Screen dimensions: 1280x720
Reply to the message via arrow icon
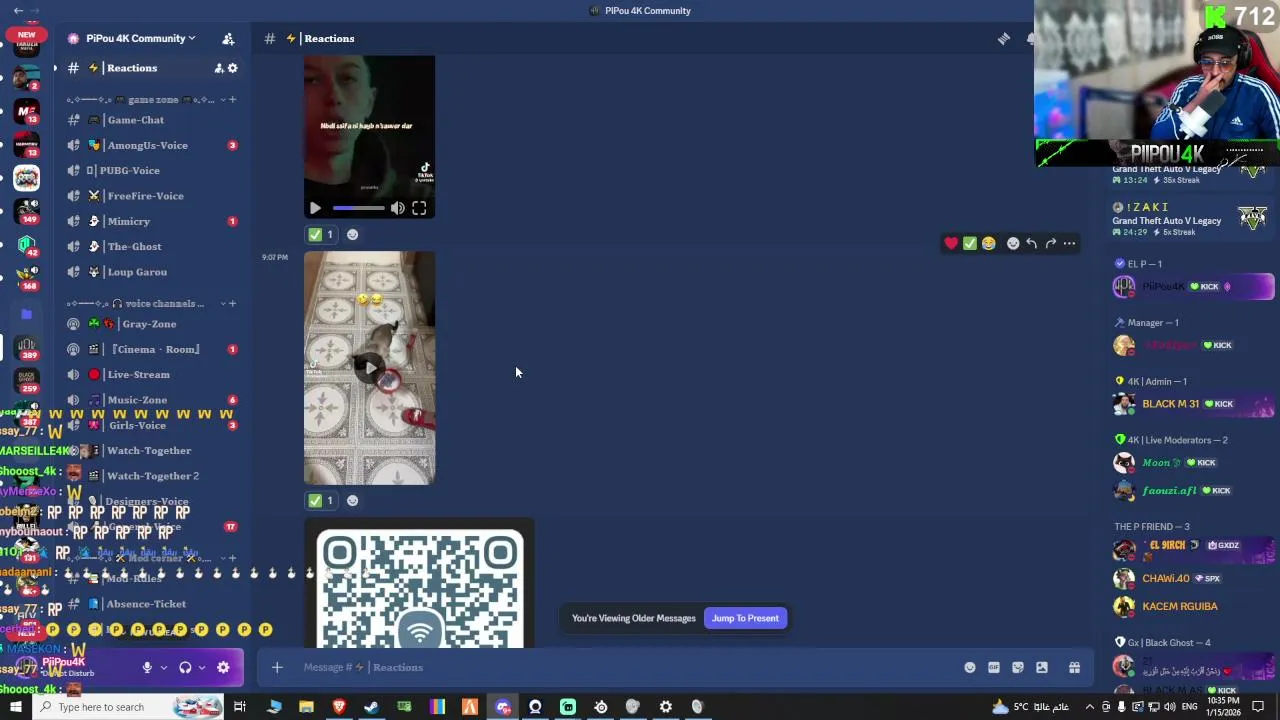coord(1031,243)
